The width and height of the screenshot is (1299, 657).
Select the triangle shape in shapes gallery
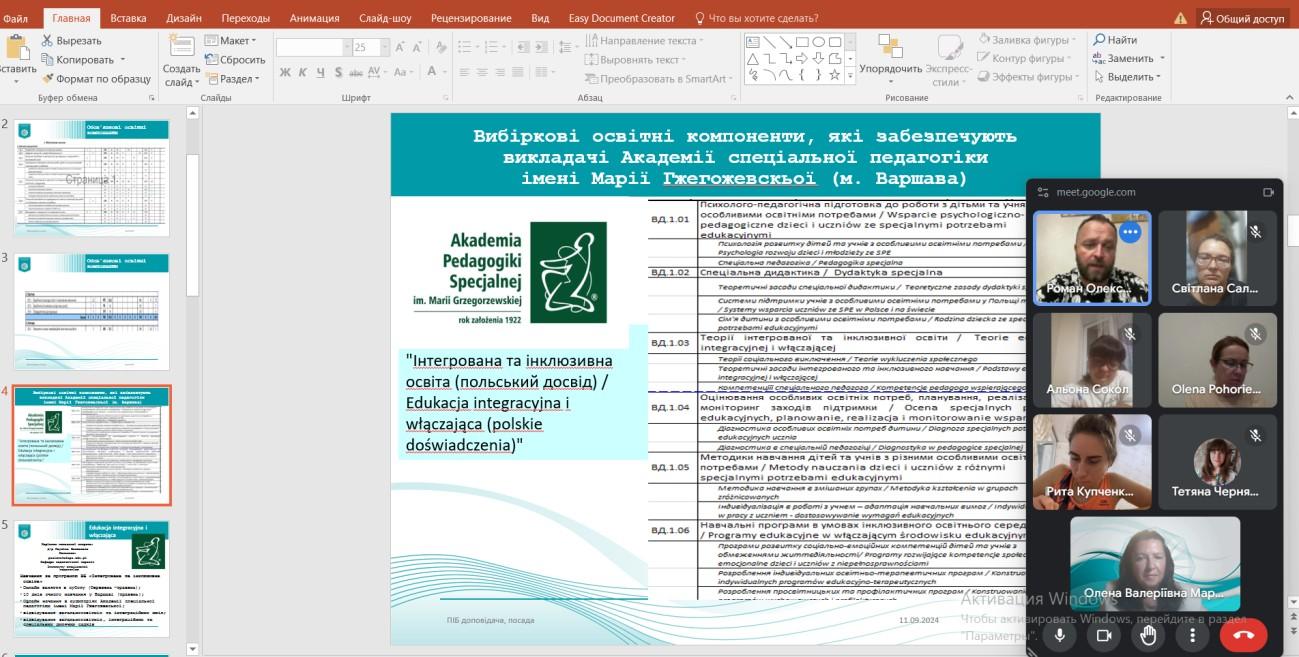pyautogui.click(x=753, y=59)
